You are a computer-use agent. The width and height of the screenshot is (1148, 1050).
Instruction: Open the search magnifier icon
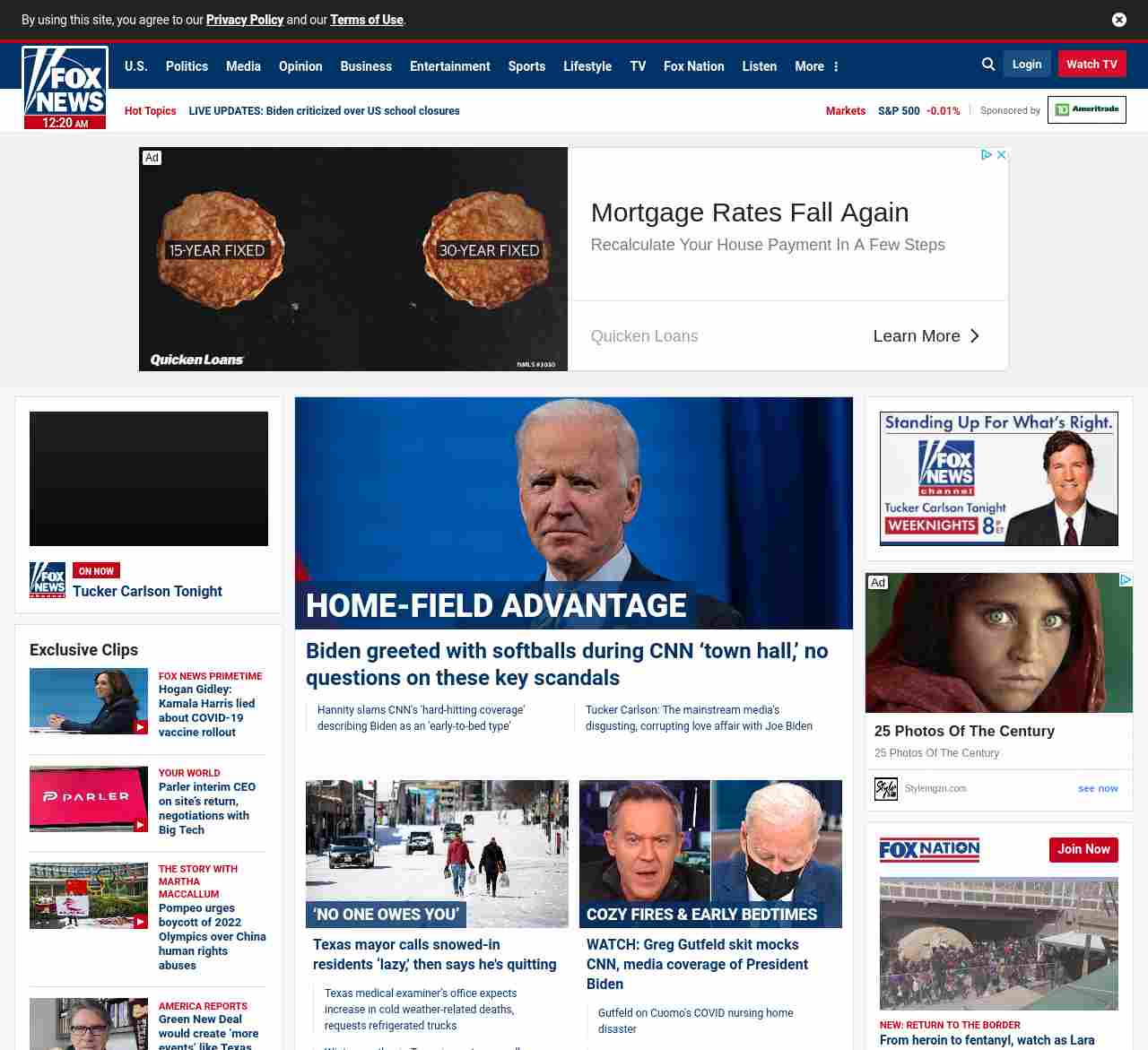[988, 65]
